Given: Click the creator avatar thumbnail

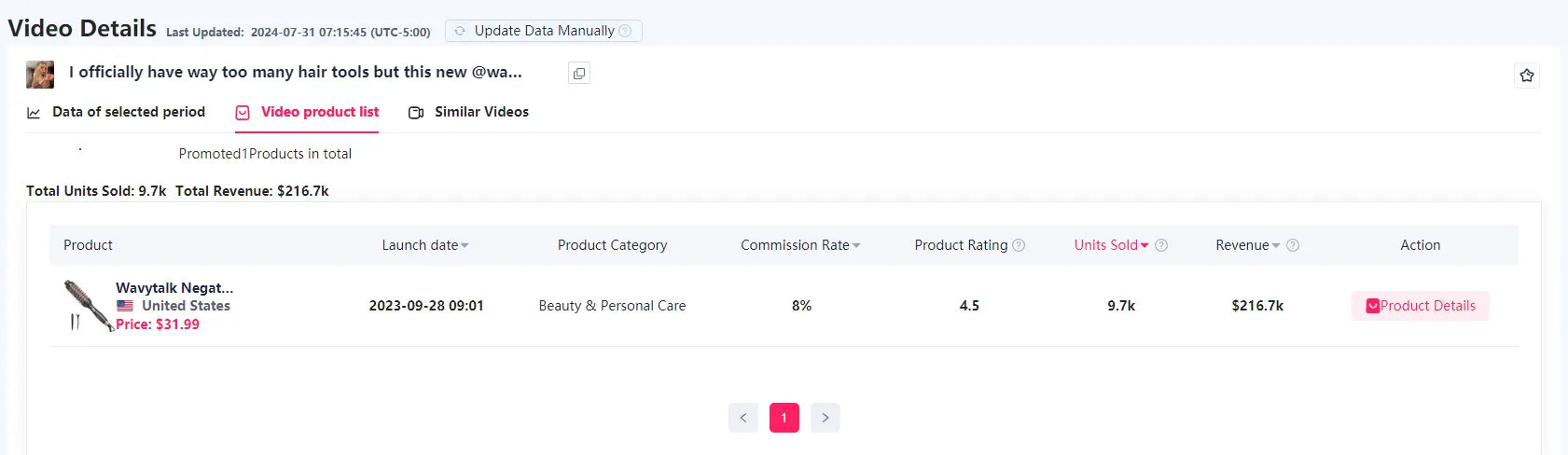Looking at the screenshot, I should pyautogui.click(x=40, y=75).
